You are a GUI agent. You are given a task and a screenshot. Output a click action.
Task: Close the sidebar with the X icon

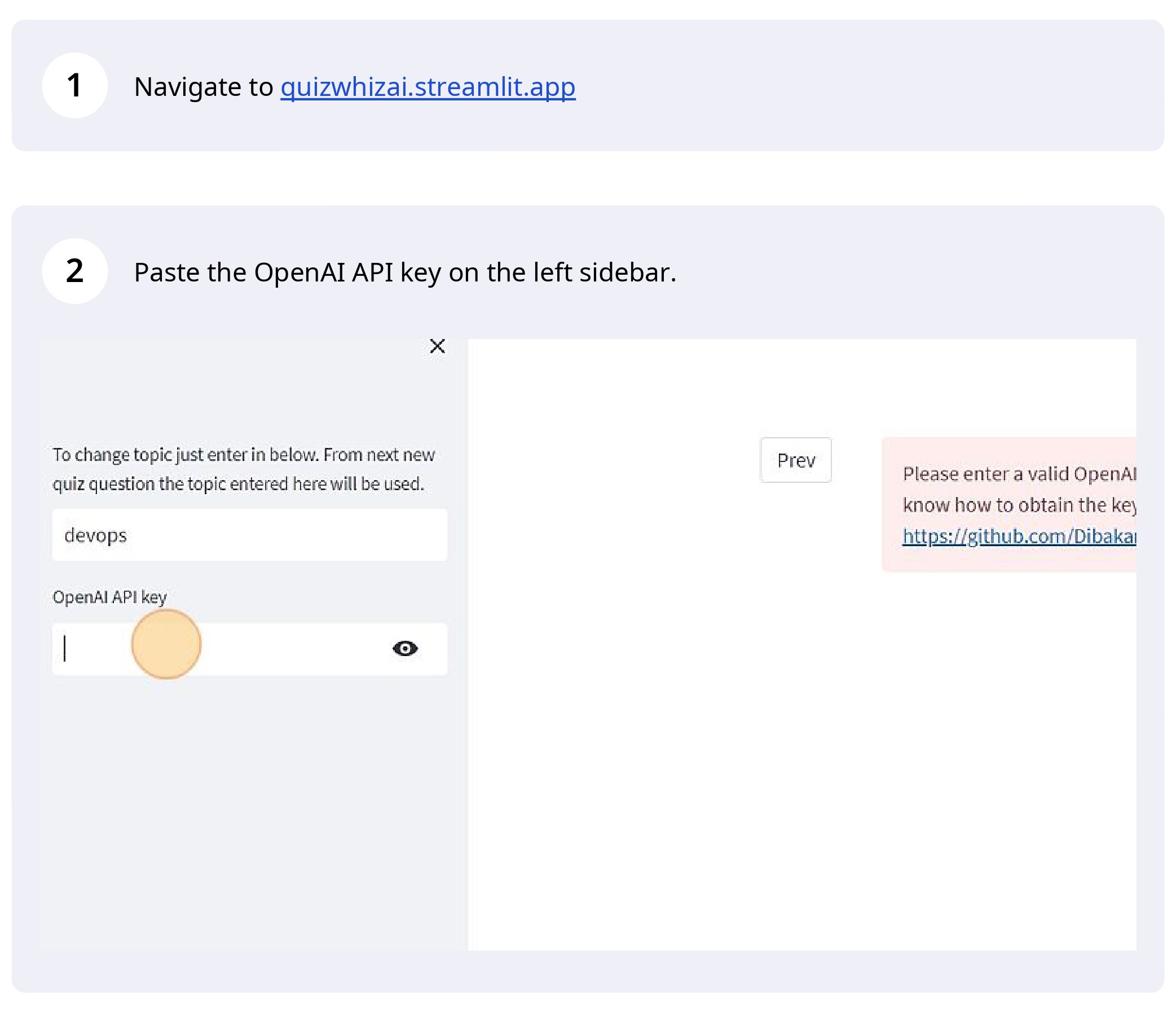(437, 346)
